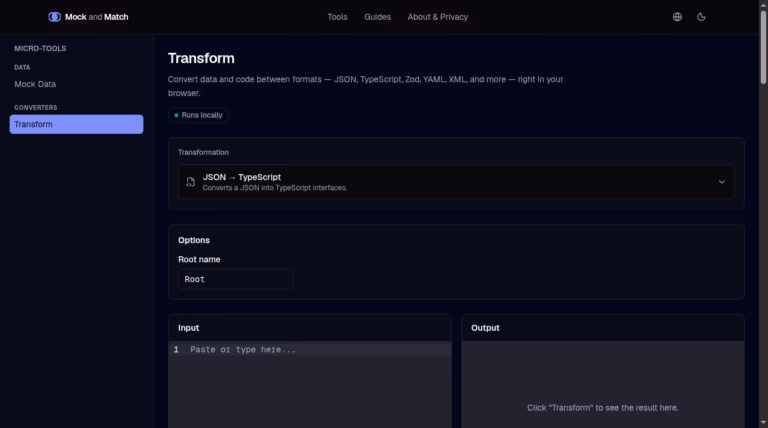Click the Runs locally badge
Viewport: 768px width, 428px height.
click(198, 115)
